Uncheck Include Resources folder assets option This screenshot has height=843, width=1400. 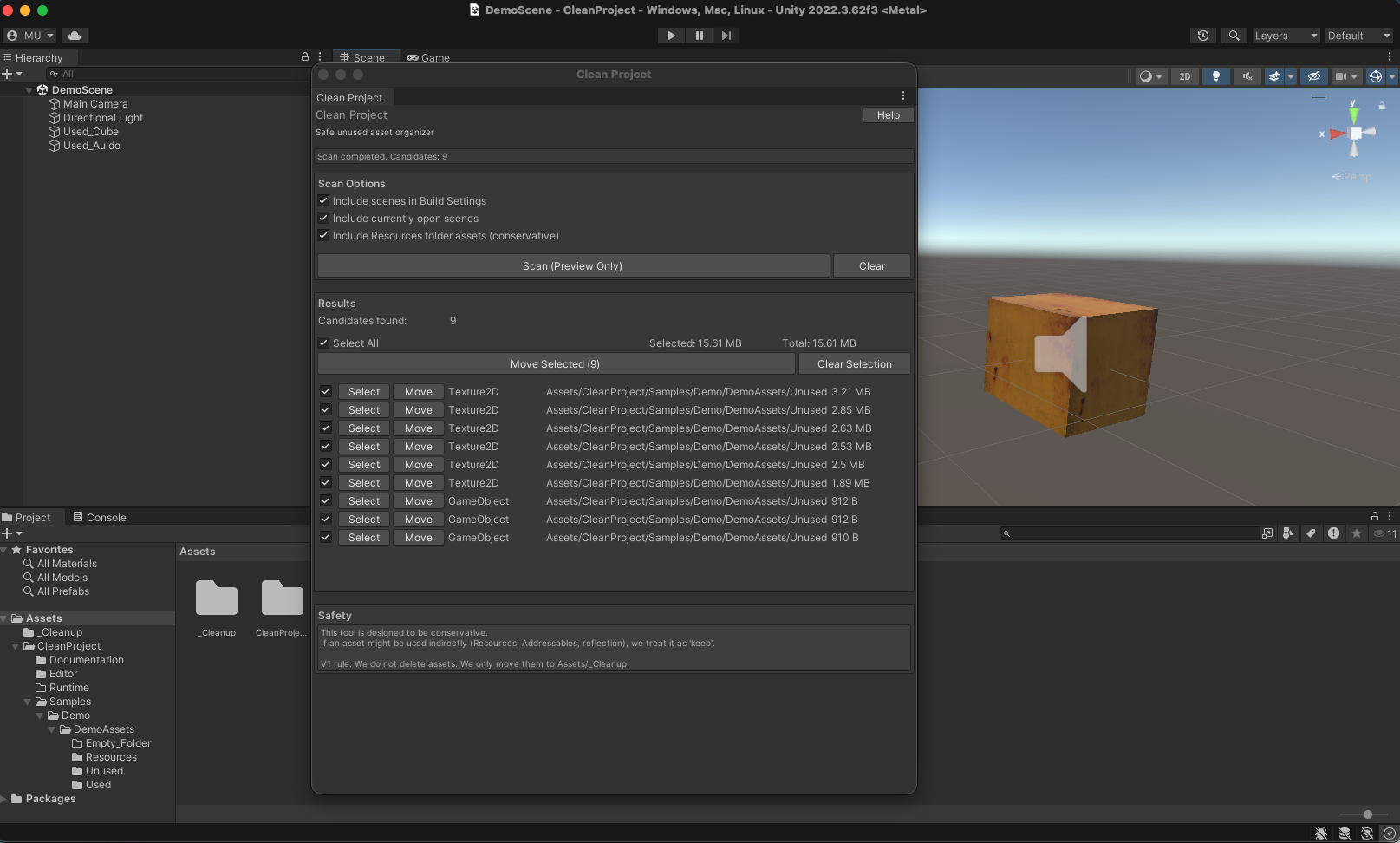[x=323, y=235]
